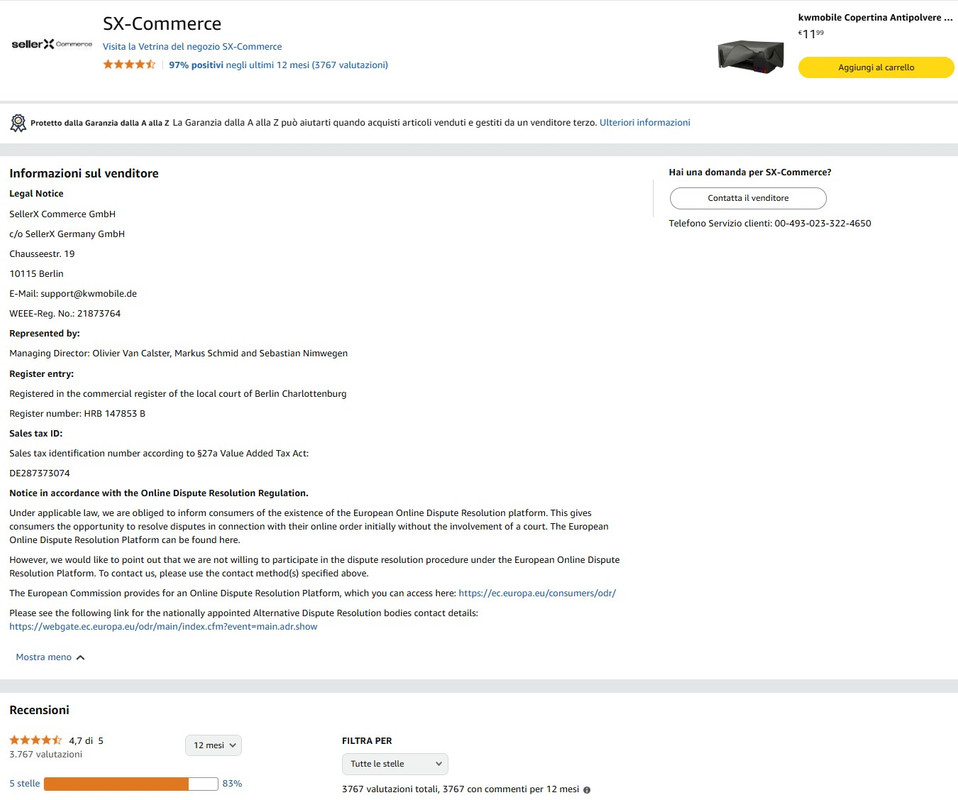Click the Legal Notice heading
This screenshot has width=958, height=800.
[36, 194]
